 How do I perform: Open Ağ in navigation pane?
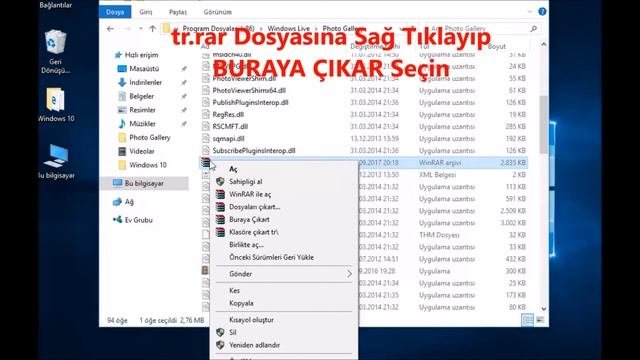(x=129, y=202)
